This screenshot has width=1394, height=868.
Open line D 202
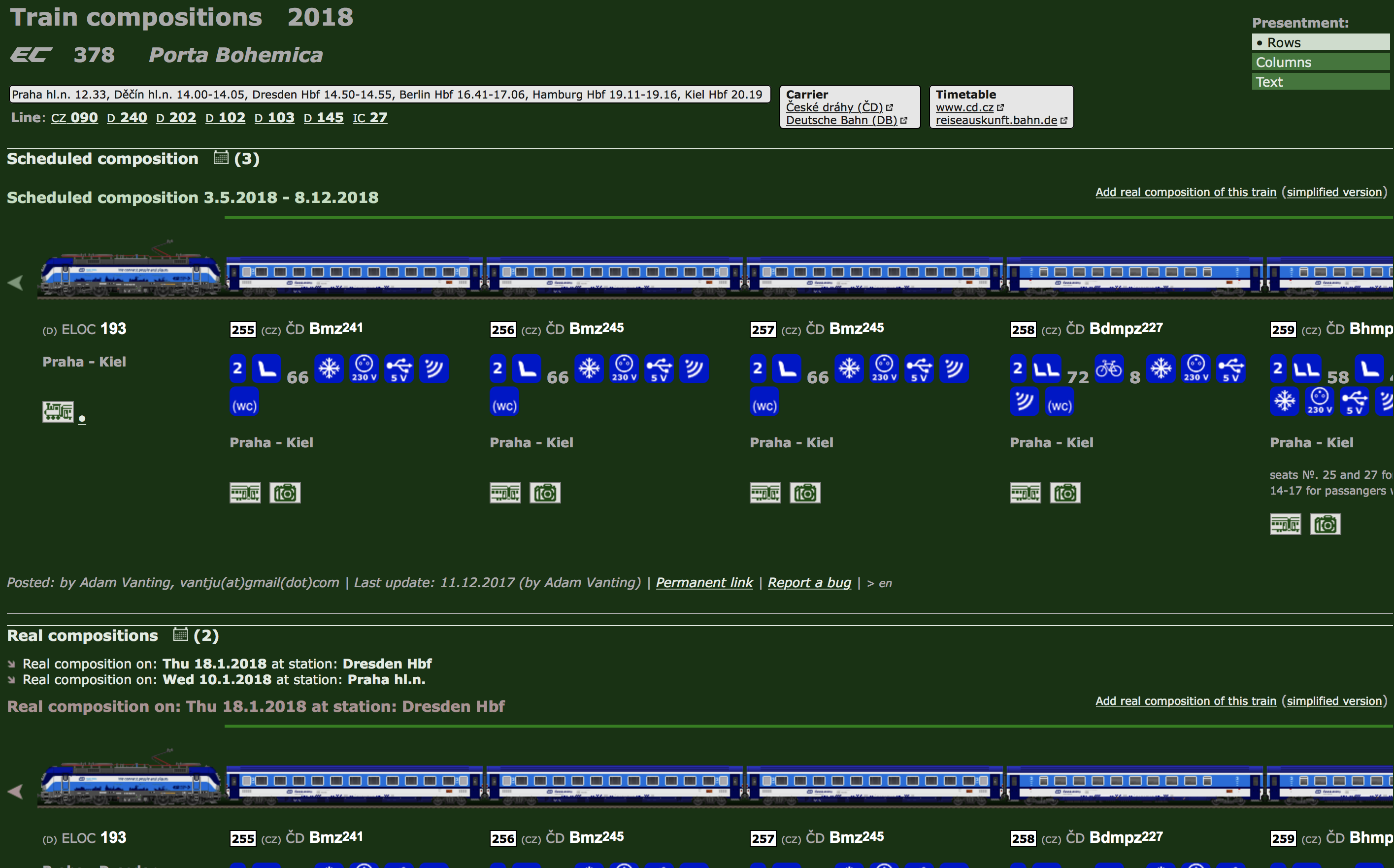176,118
